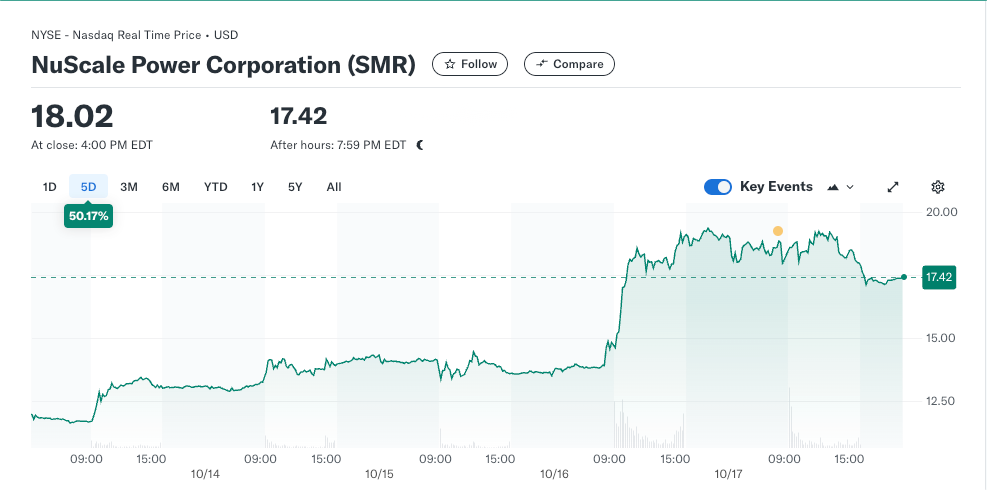Click NuScale Power Corporation (SMR) title
Viewport: 987px width, 490px height.
pyautogui.click(x=223, y=66)
